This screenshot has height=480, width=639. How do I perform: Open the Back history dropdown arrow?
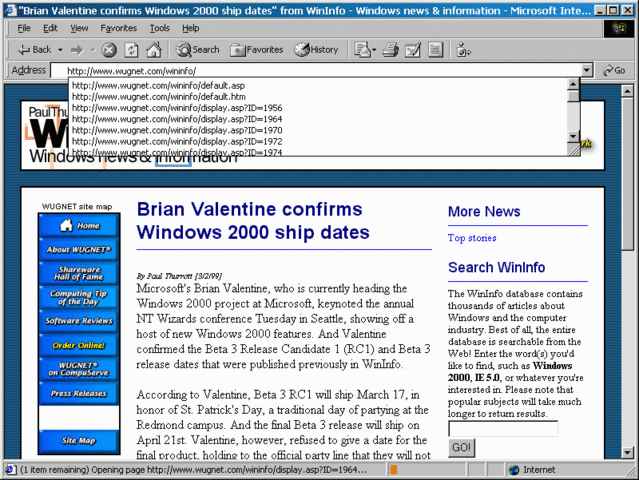pos(60,50)
